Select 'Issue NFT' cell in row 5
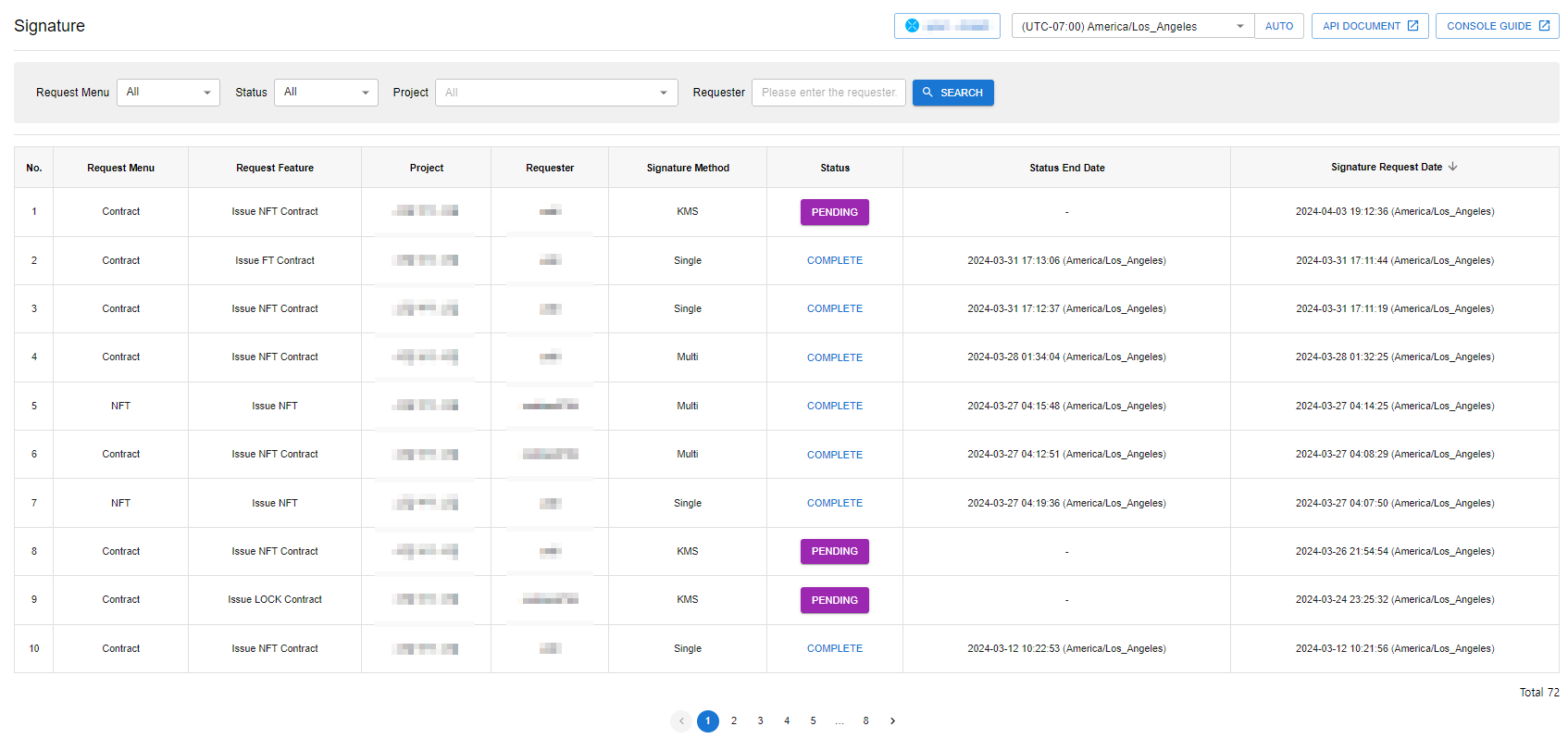Image resolution: width=1568 pixels, height=739 pixels. (x=275, y=406)
